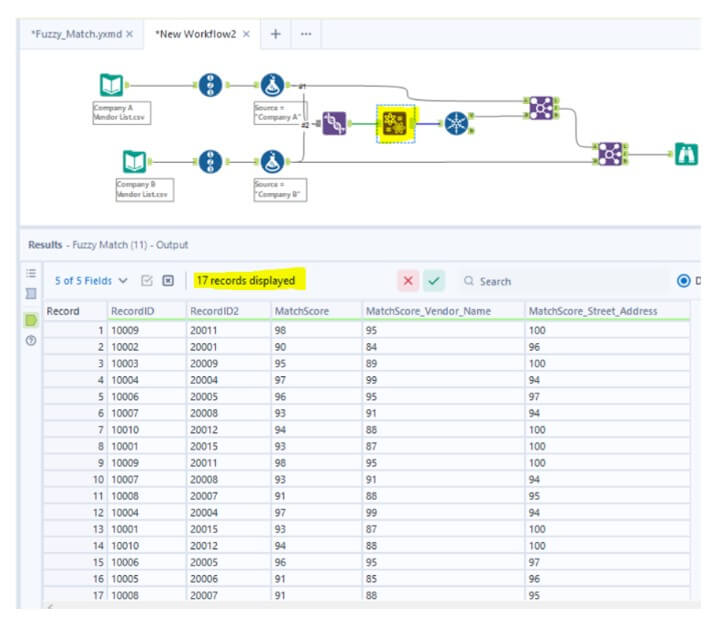Select the Formula tool labeled Source = Company A

tap(272, 85)
